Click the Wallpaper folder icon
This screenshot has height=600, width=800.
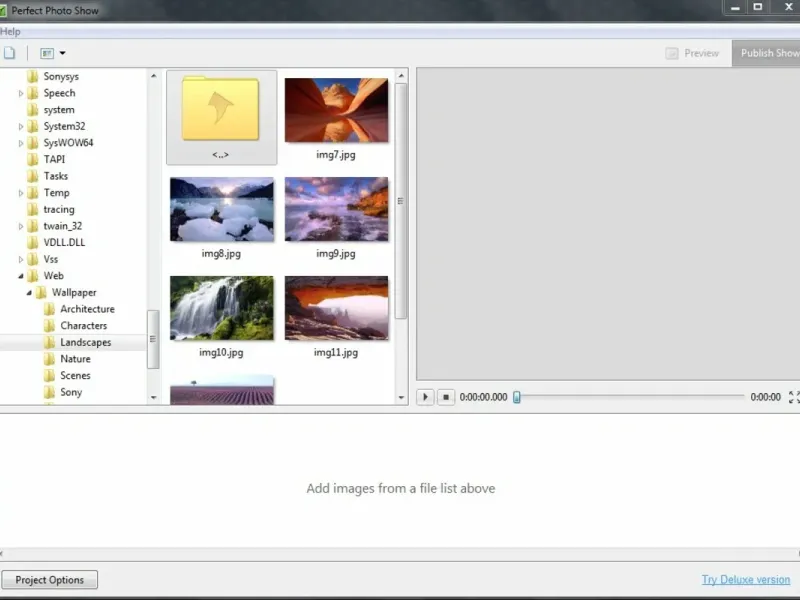[x=41, y=292]
